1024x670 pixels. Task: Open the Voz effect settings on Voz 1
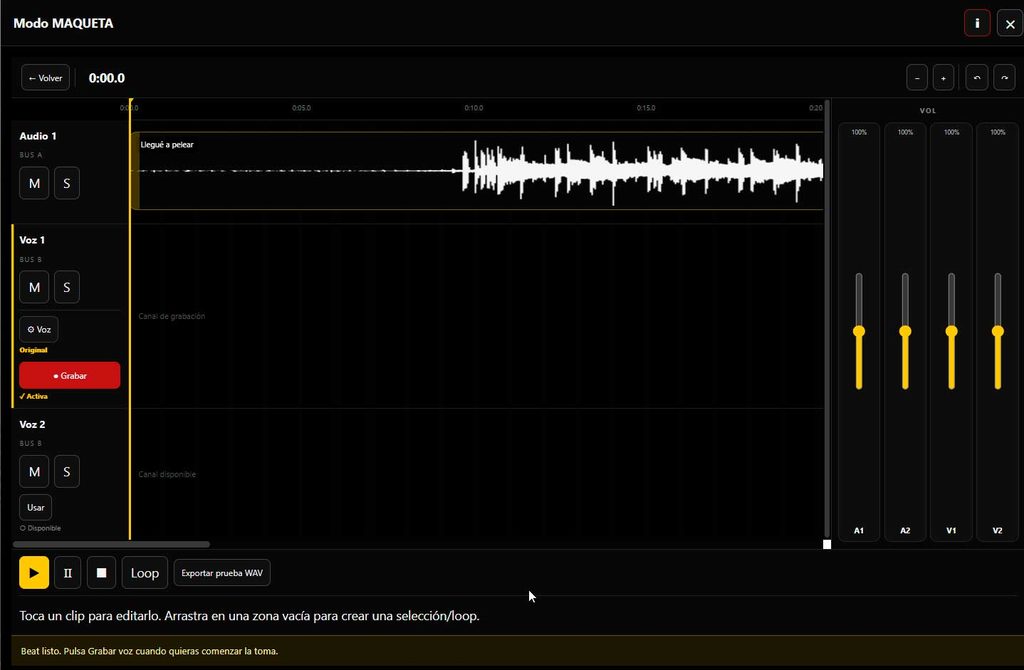pyautogui.click(x=39, y=329)
